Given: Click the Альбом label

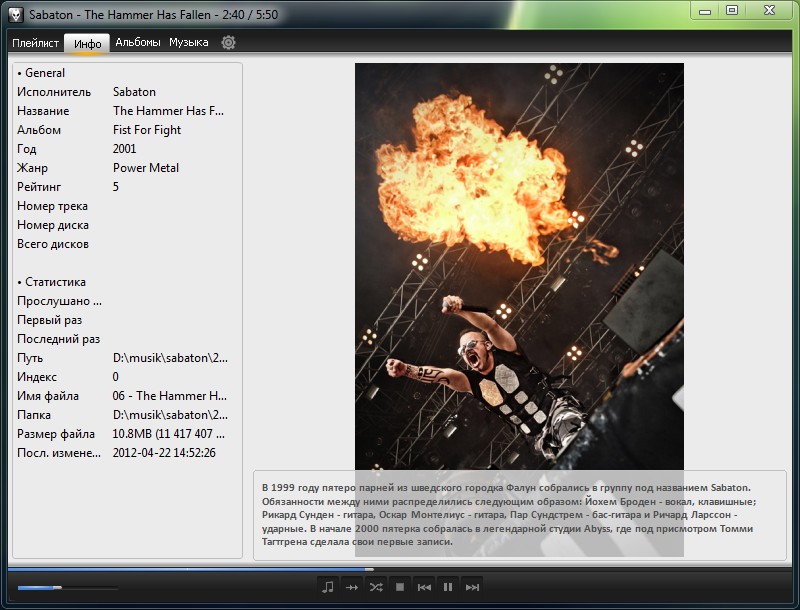Looking at the screenshot, I should (39, 130).
